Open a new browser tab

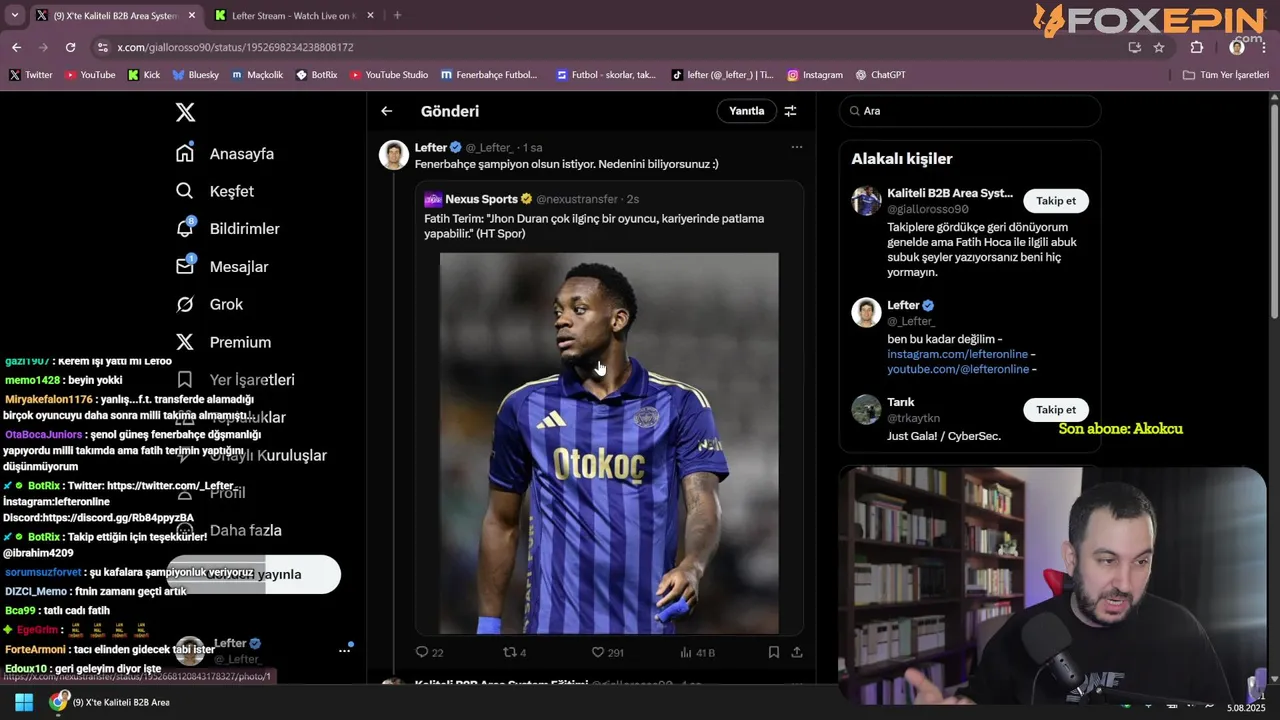[397, 16]
